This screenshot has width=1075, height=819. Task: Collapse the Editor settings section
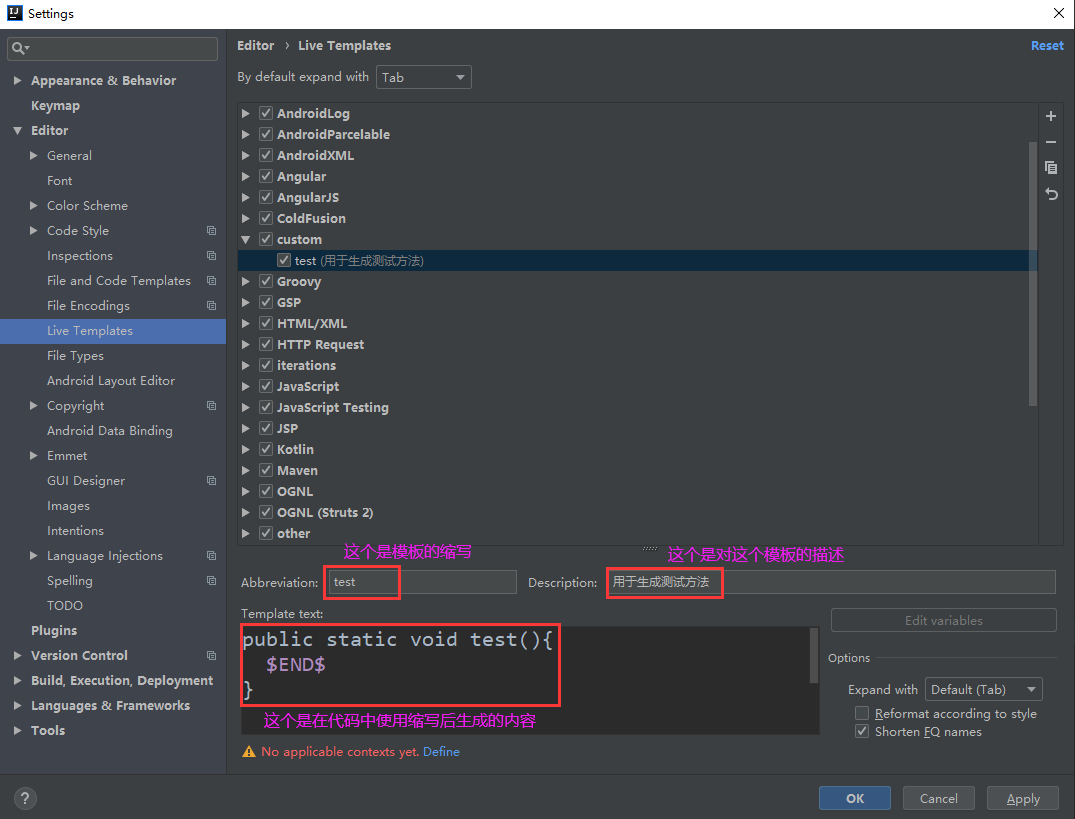[17, 130]
